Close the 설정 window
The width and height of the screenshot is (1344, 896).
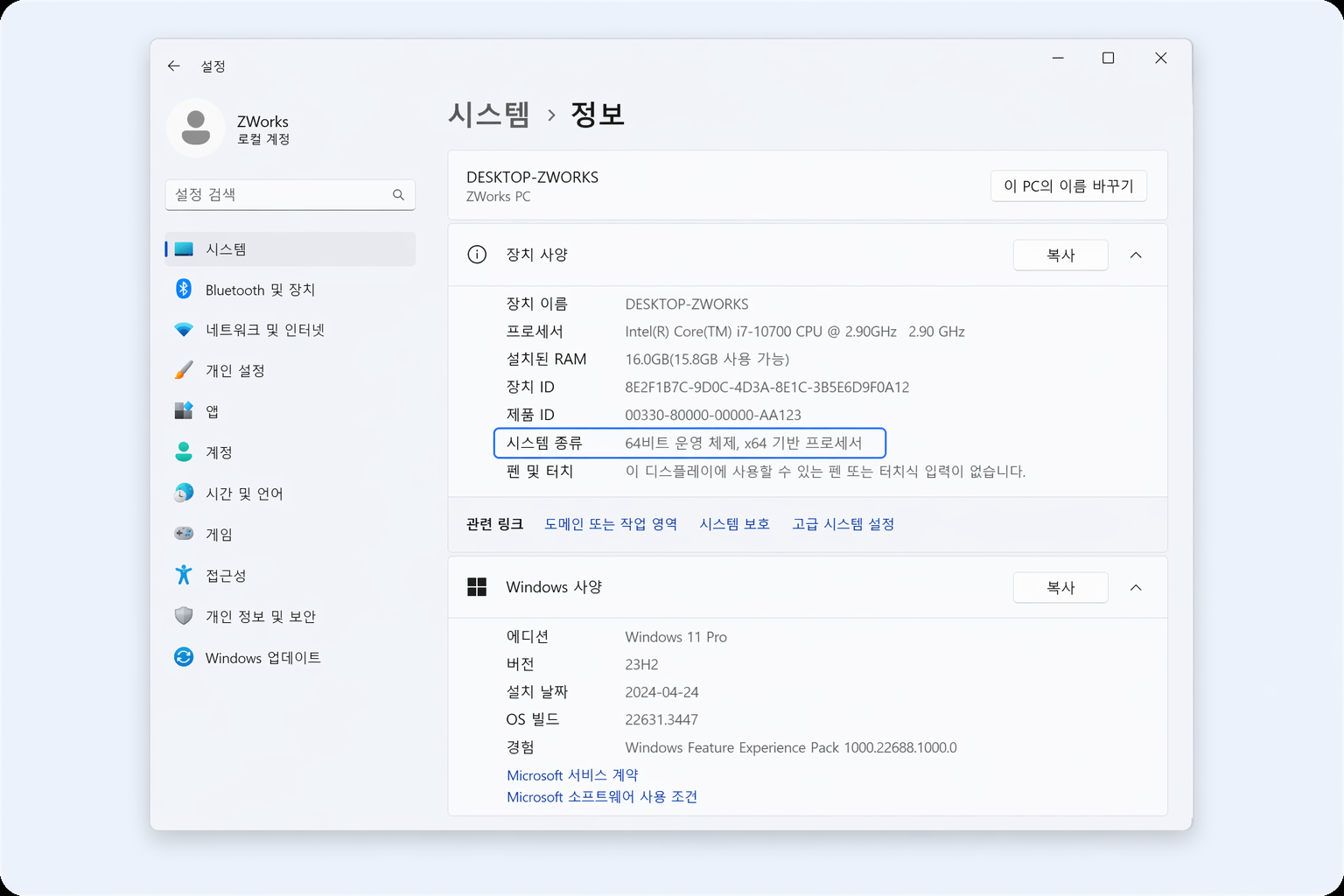1160,58
